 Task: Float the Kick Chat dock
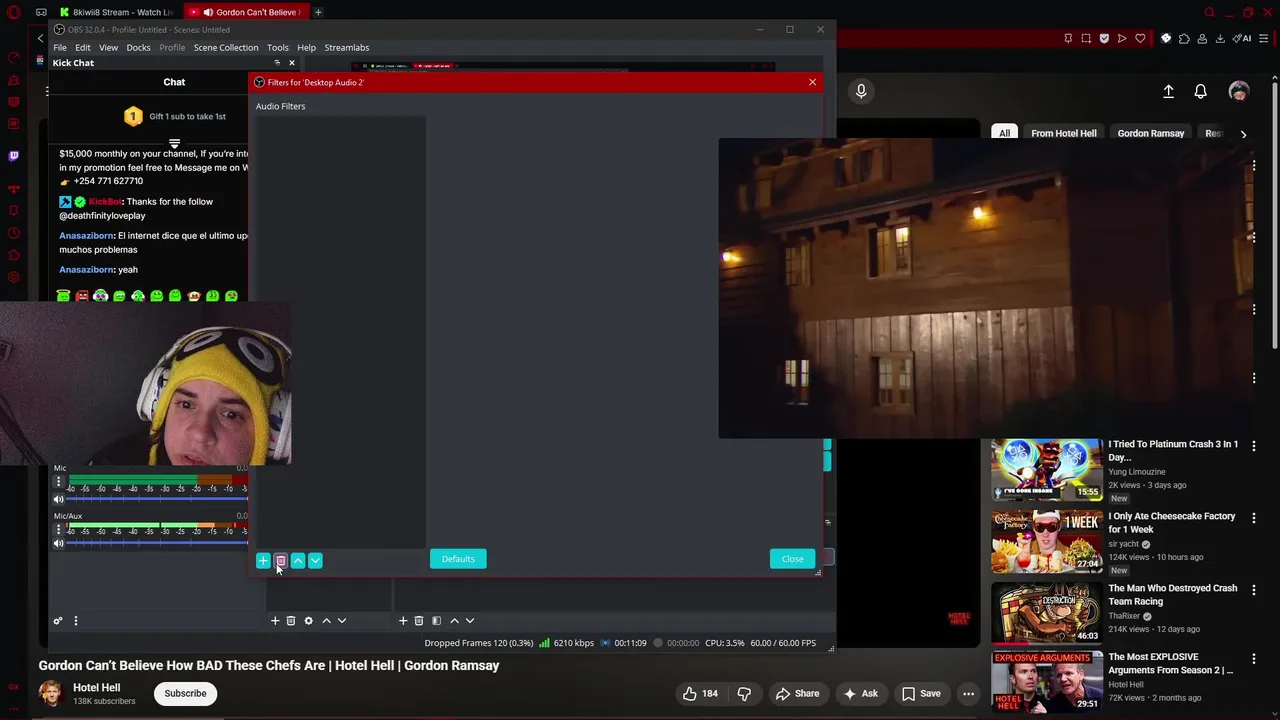click(277, 63)
